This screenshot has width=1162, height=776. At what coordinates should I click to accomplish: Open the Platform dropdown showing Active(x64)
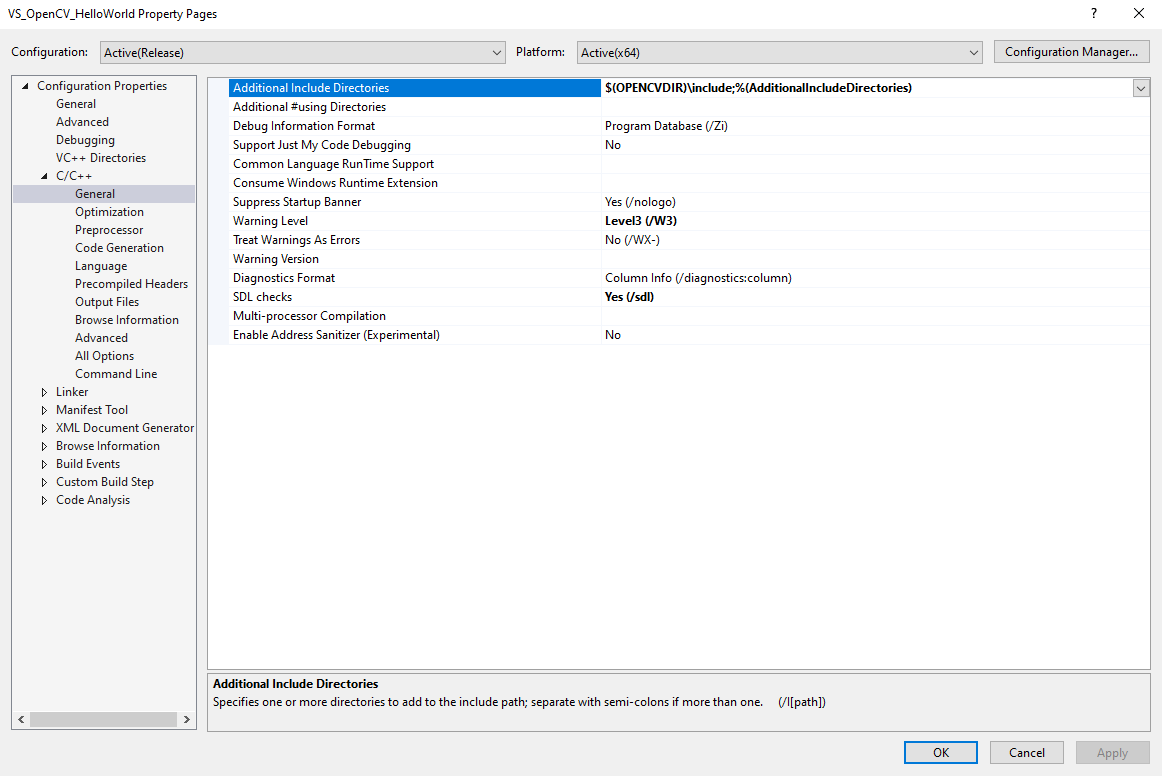tap(780, 53)
